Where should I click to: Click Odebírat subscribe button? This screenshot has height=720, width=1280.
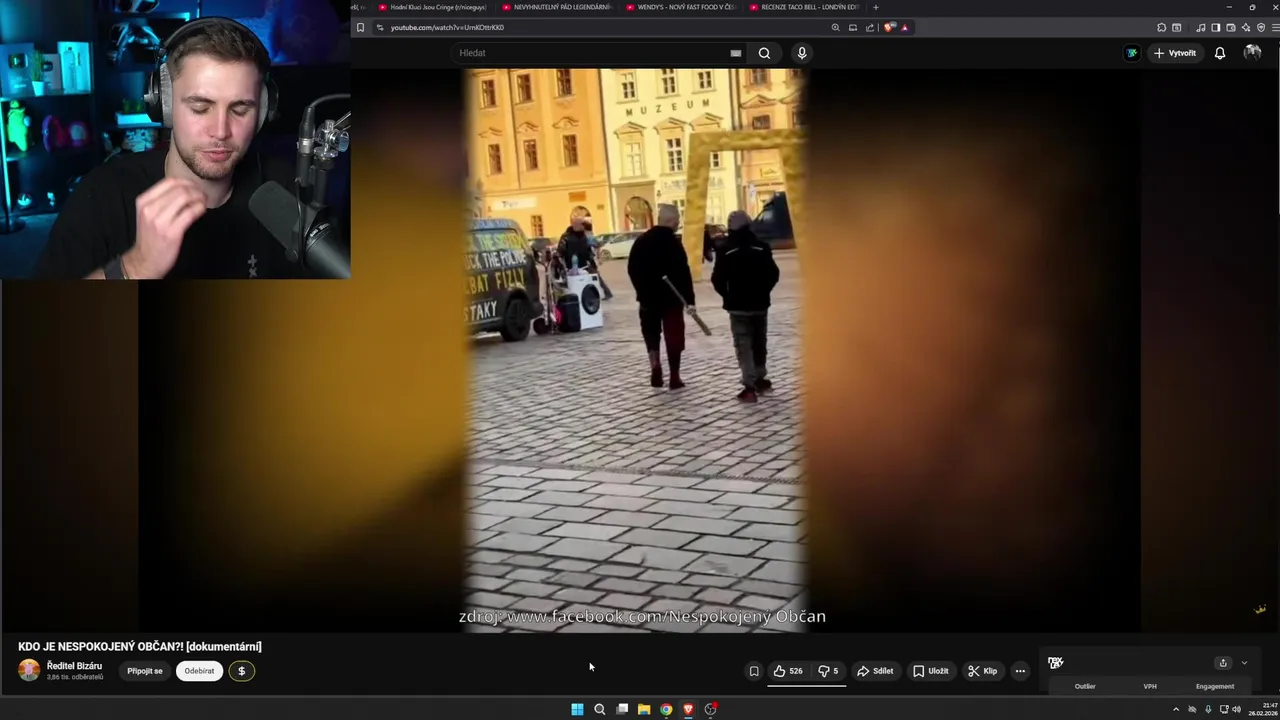[199, 671]
